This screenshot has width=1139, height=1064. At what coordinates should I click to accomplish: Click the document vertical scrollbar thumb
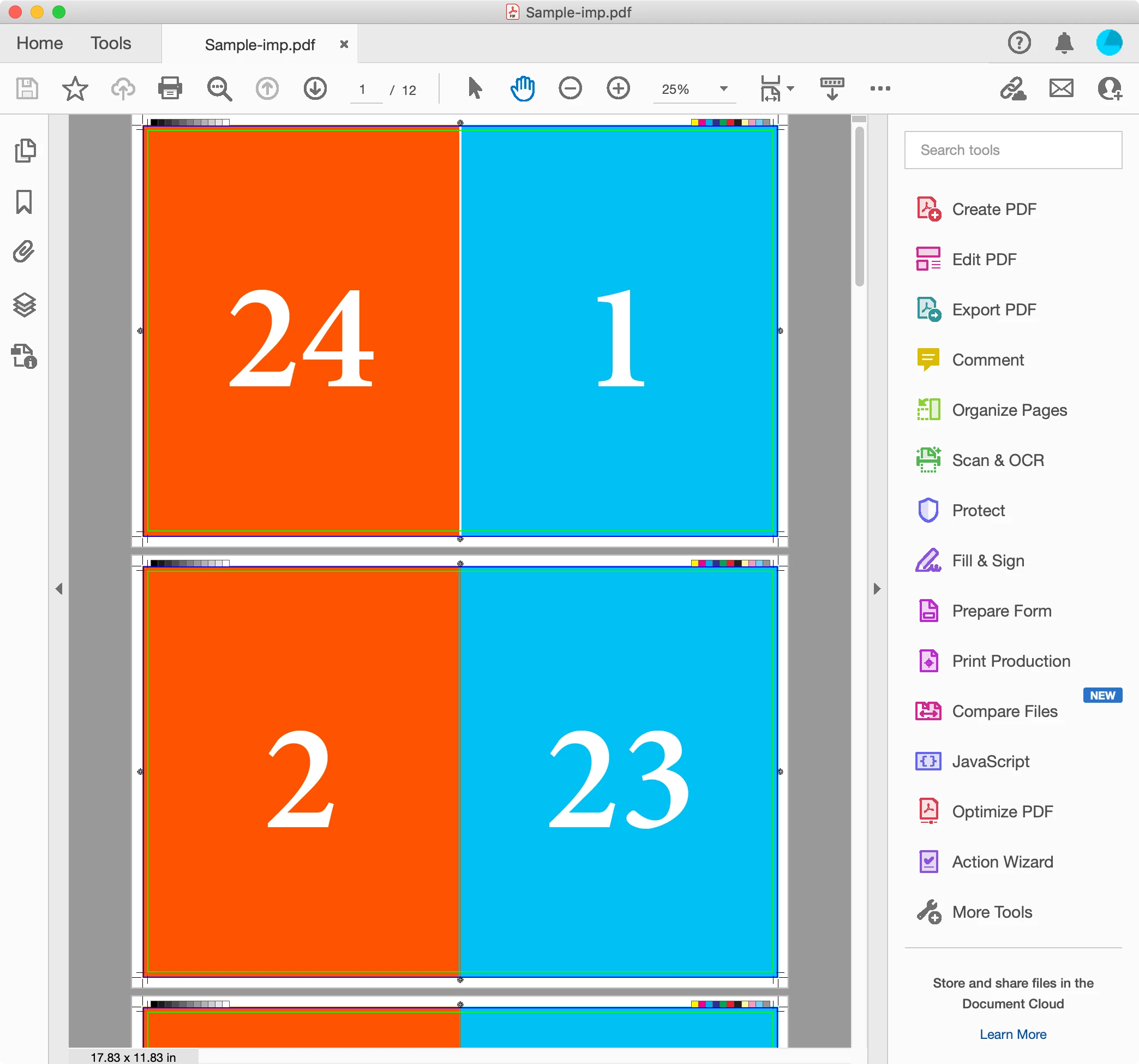tap(859, 206)
